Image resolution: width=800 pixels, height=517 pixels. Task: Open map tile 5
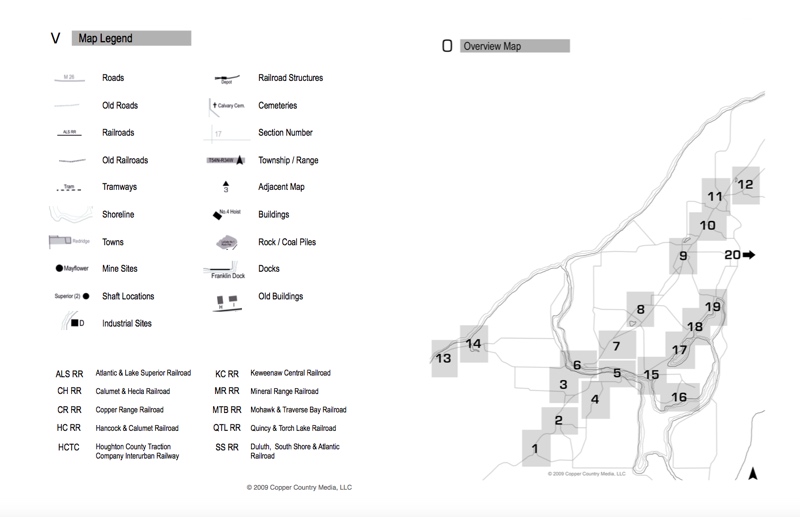click(617, 373)
